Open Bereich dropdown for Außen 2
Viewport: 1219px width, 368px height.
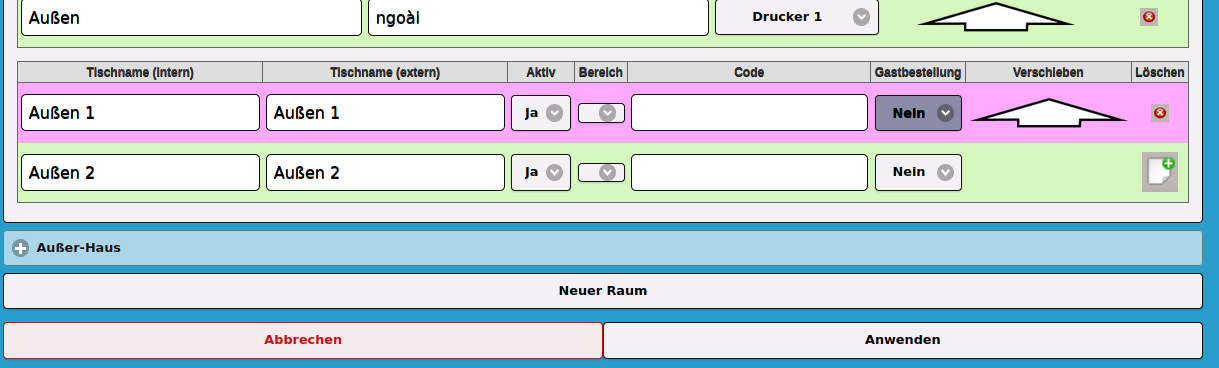601,172
